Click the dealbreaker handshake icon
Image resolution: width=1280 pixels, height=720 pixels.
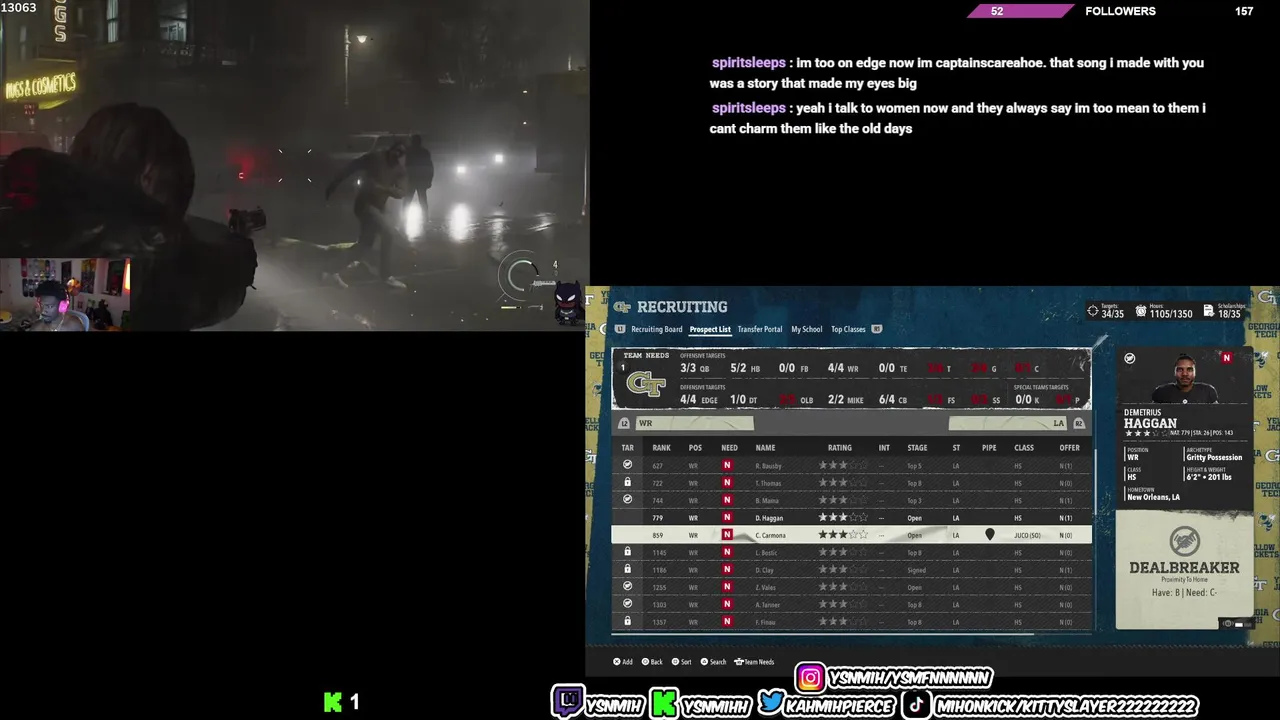point(1184,541)
